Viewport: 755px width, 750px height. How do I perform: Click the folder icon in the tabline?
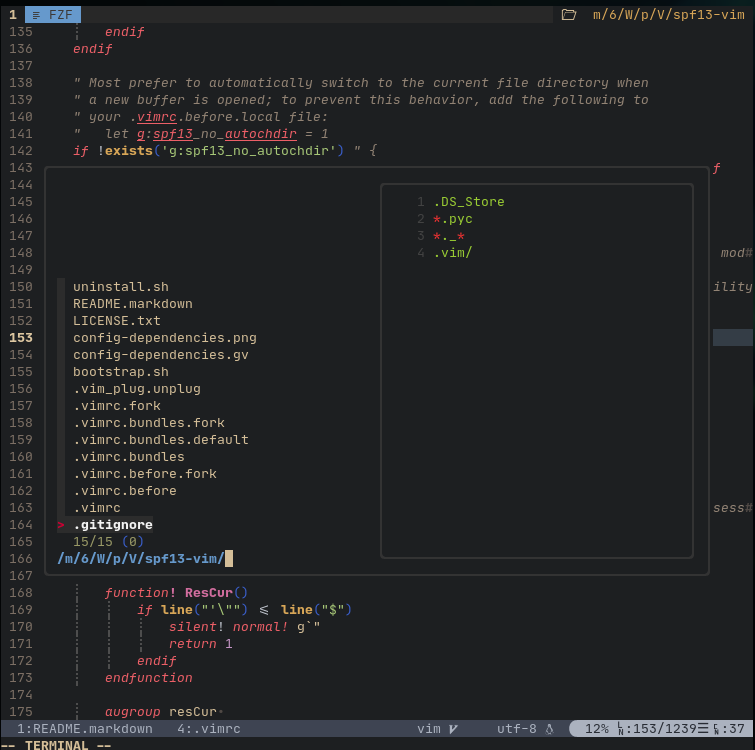[569, 15]
